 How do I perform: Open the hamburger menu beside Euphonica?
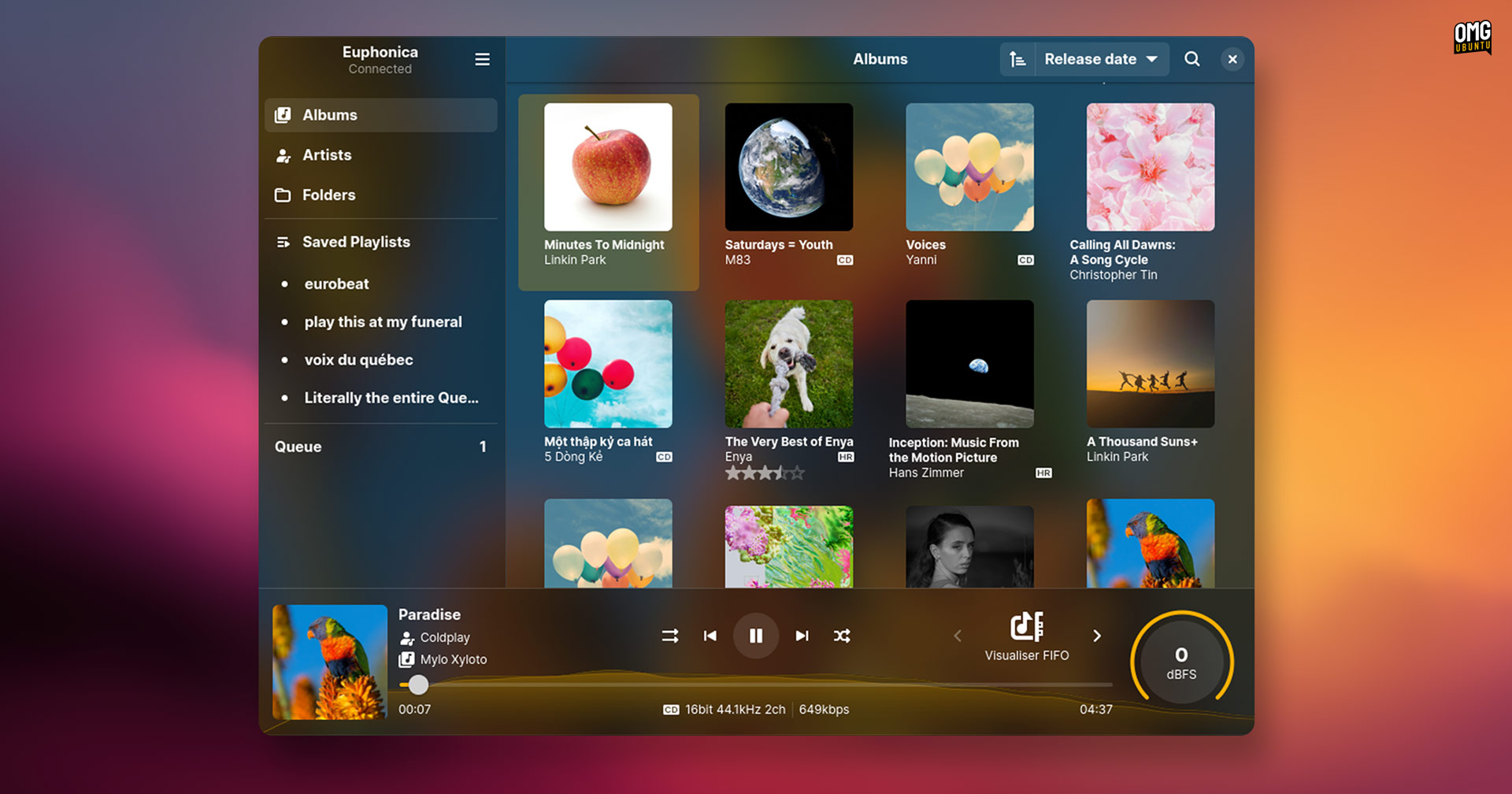482,60
